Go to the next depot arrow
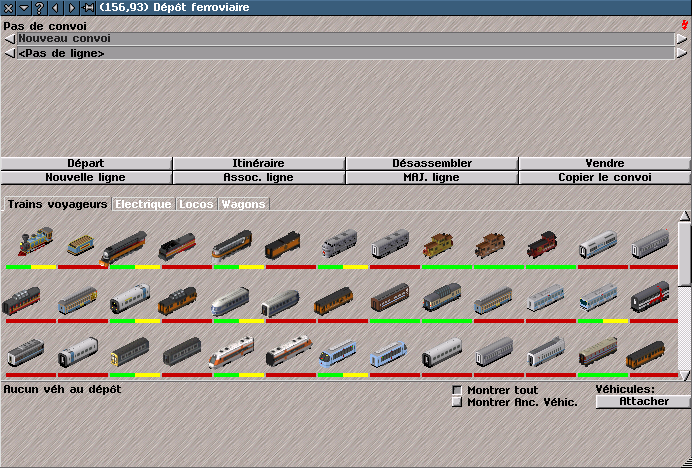Screen dimensions: 692x468 (71, 7)
